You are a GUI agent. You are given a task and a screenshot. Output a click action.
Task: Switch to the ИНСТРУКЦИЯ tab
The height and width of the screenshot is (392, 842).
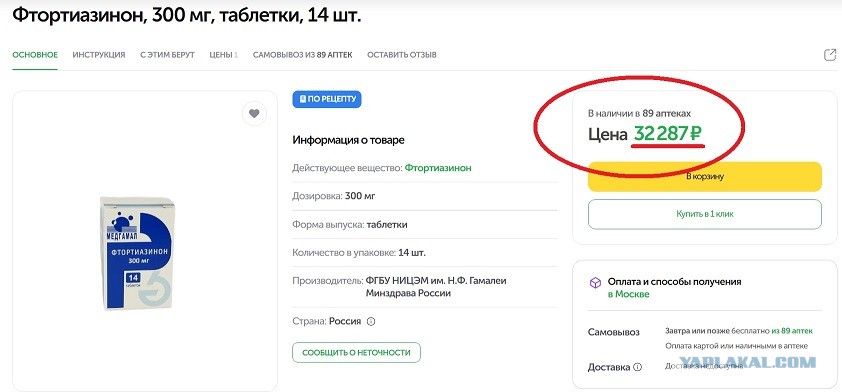click(x=99, y=55)
